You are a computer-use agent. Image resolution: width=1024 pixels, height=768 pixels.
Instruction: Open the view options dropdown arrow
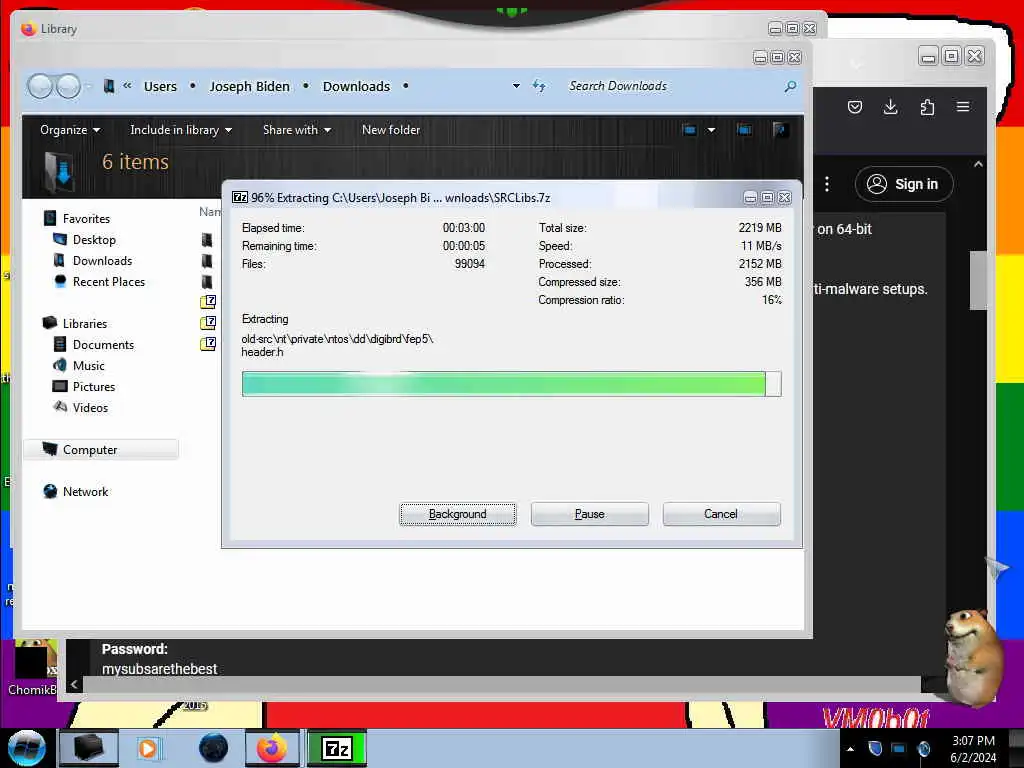point(711,130)
